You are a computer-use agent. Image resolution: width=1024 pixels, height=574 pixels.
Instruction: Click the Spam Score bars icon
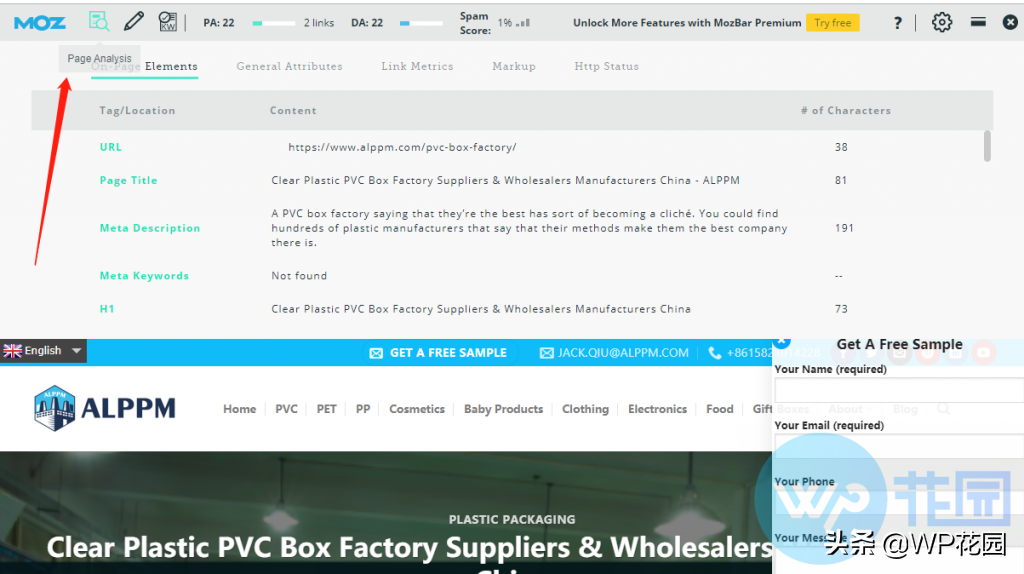[x=523, y=23]
